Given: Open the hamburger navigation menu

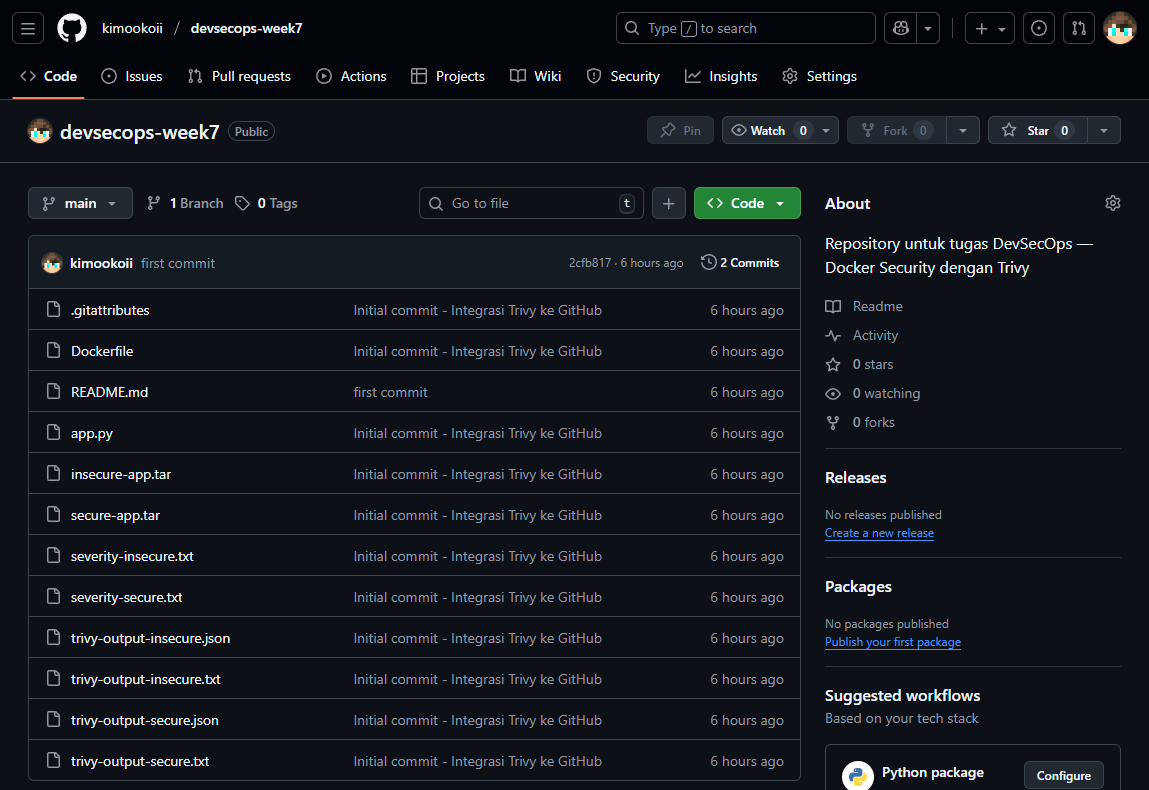Looking at the screenshot, I should tap(28, 28).
